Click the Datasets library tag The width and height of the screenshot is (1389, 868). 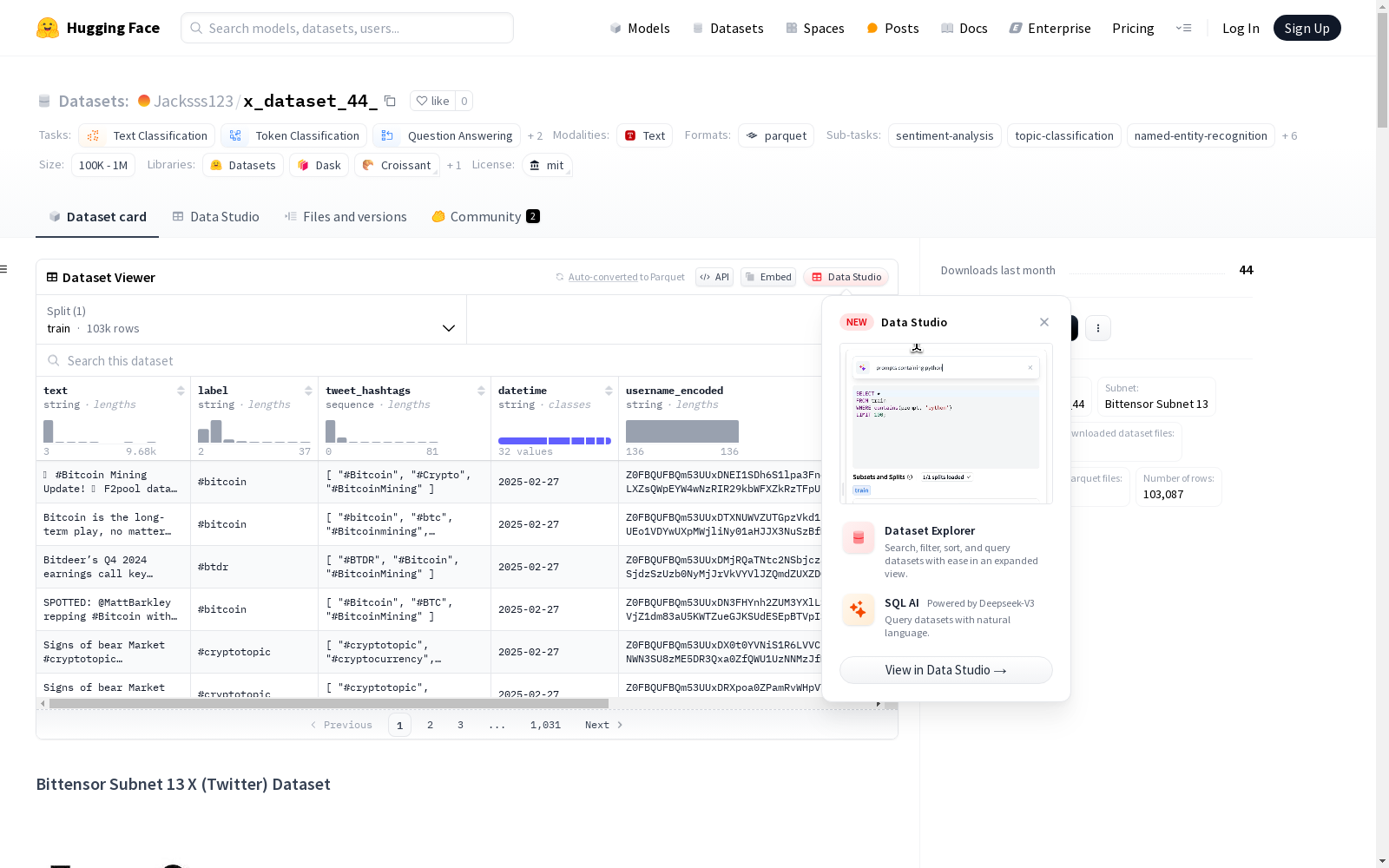[x=243, y=165]
